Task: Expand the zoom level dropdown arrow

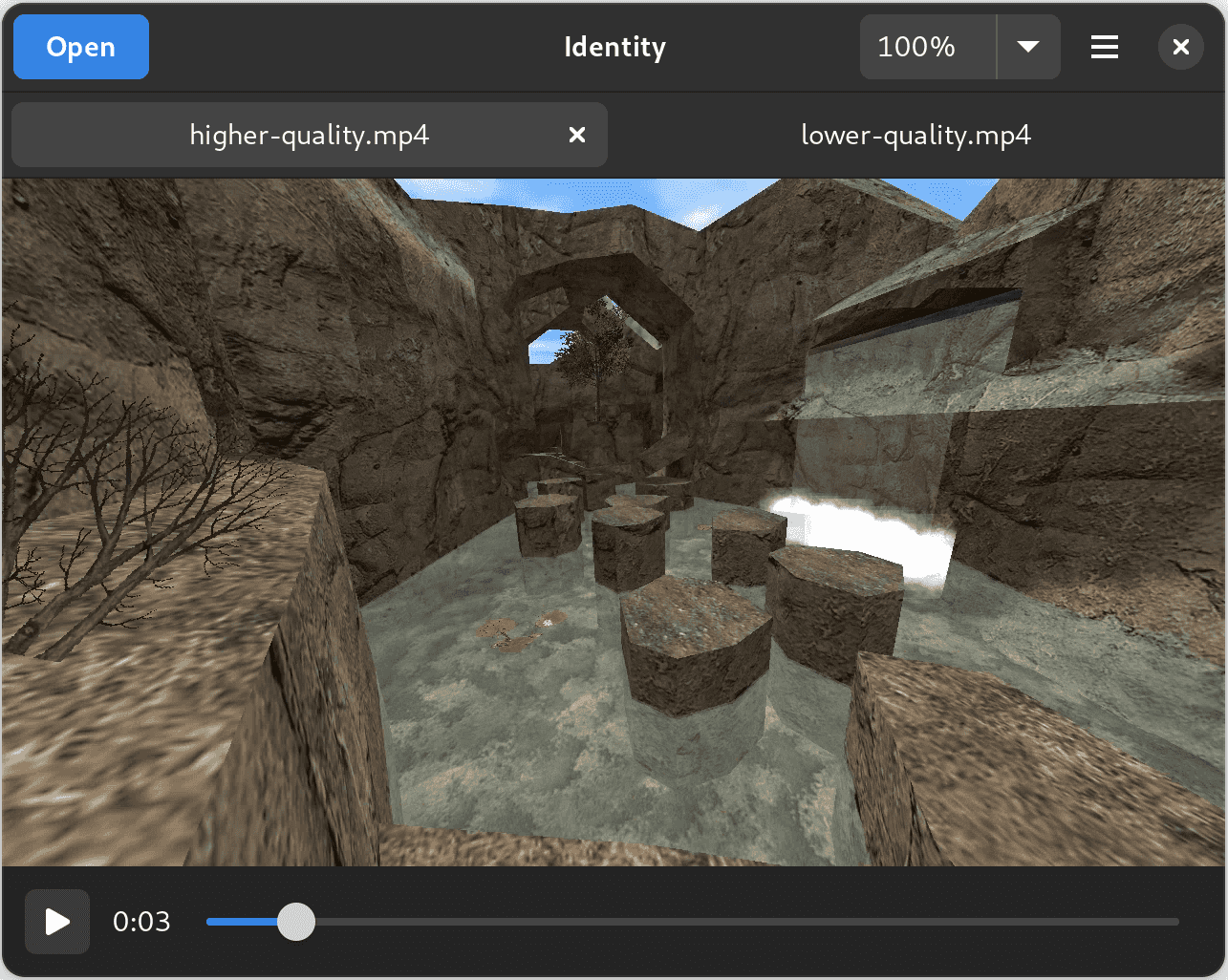Action: tap(1028, 47)
